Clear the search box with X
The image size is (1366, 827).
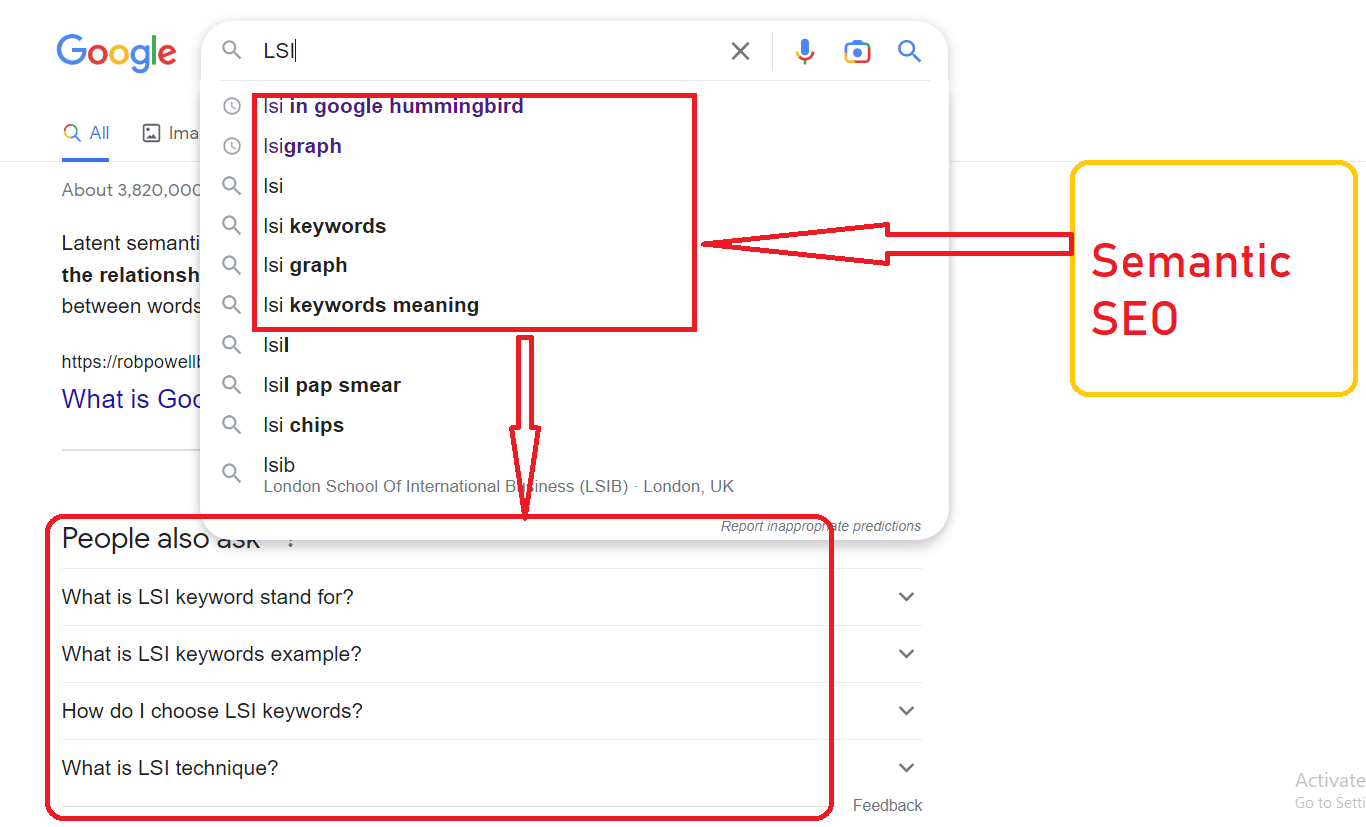point(740,51)
